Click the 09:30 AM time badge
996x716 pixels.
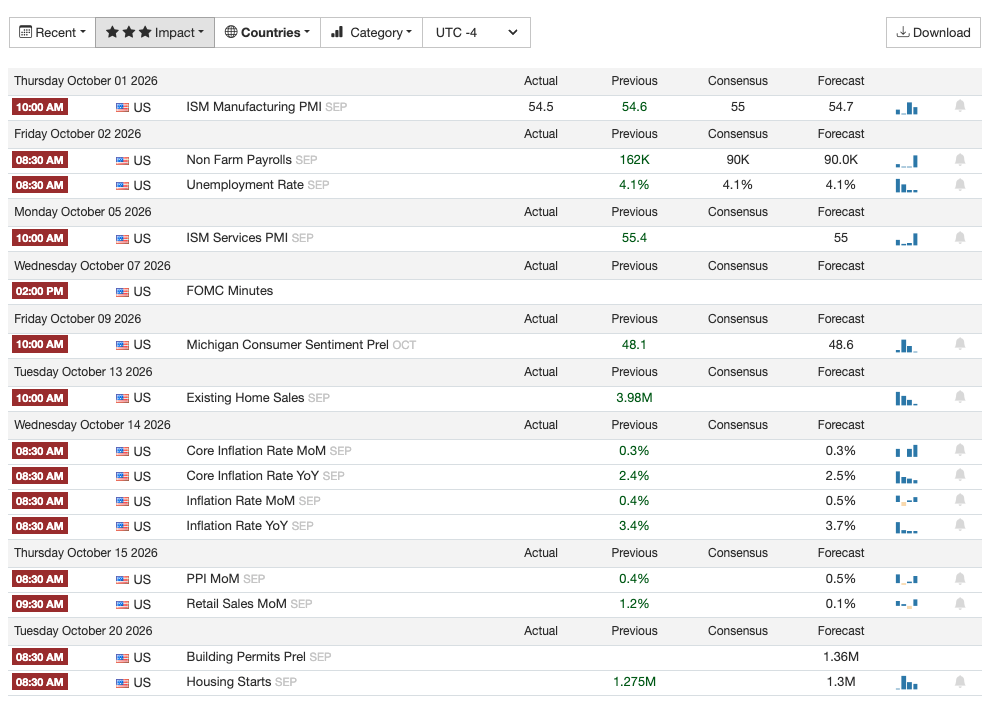pyautogui.click(x=39, y=604)
